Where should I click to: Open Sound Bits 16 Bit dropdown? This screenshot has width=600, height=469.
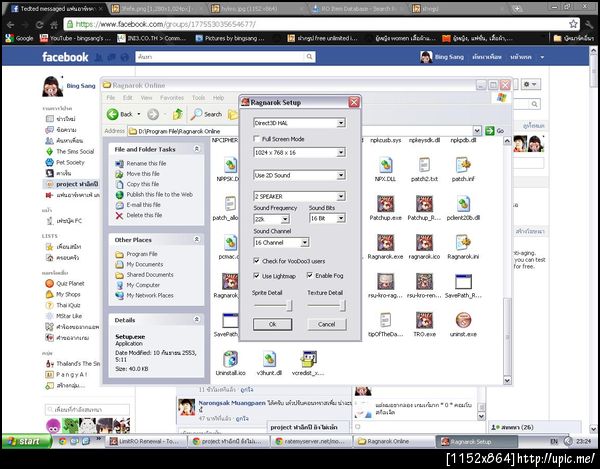click(341, 218)
